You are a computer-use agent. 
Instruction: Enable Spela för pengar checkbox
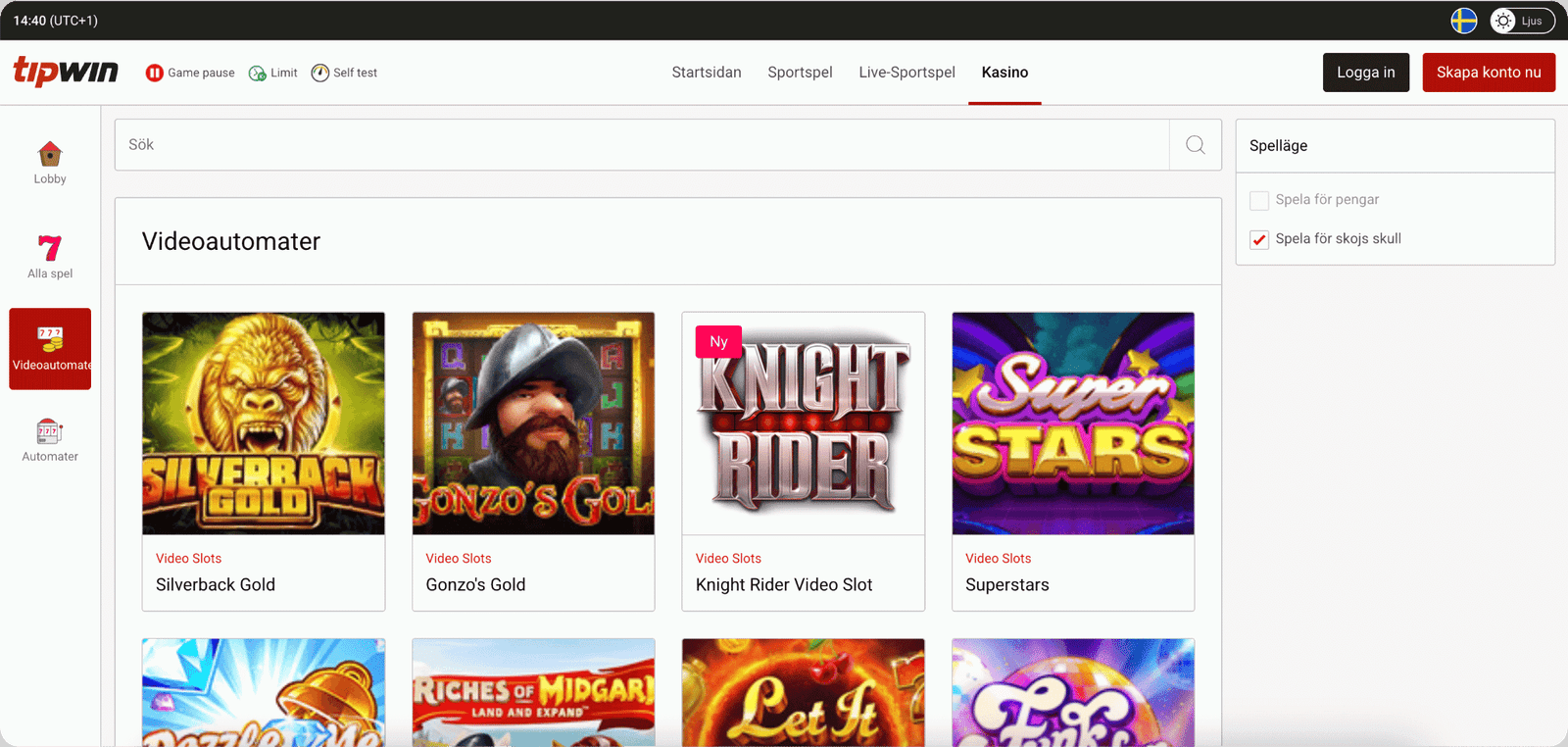pyautogui.click(x=1259, y=200)
